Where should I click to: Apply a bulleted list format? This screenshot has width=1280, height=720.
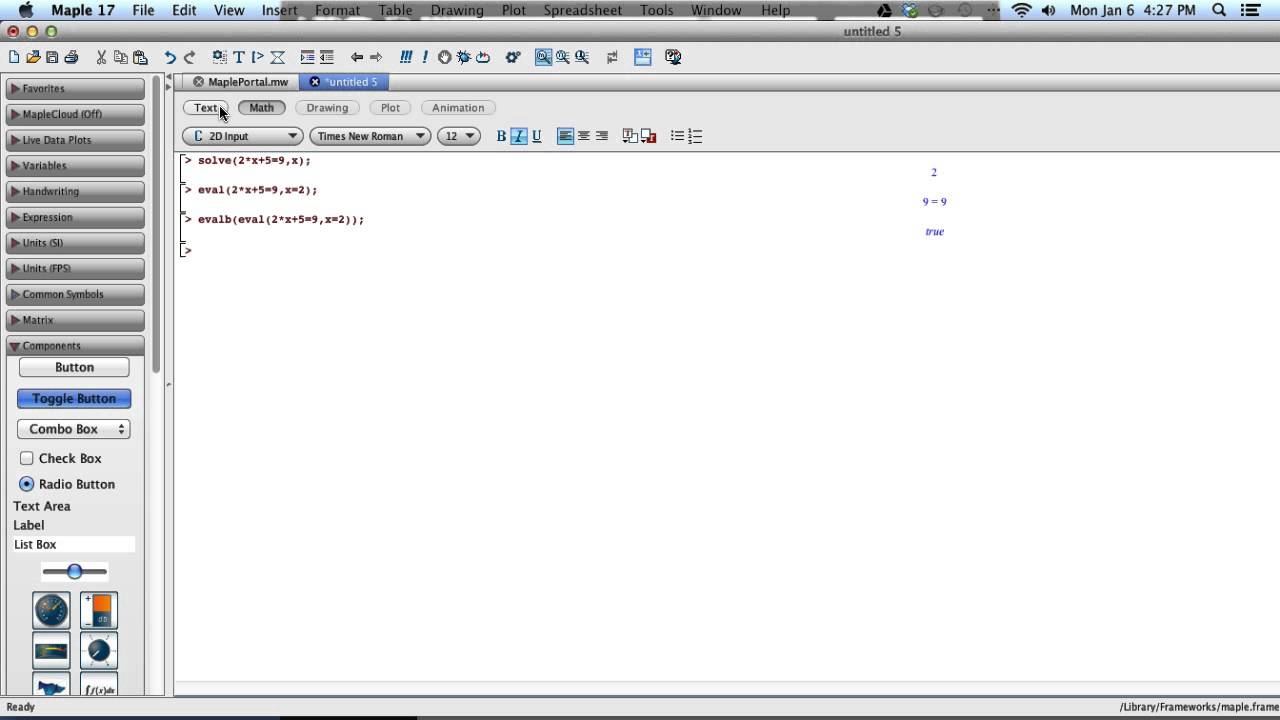pyautogui.click(x=677, y=136)
